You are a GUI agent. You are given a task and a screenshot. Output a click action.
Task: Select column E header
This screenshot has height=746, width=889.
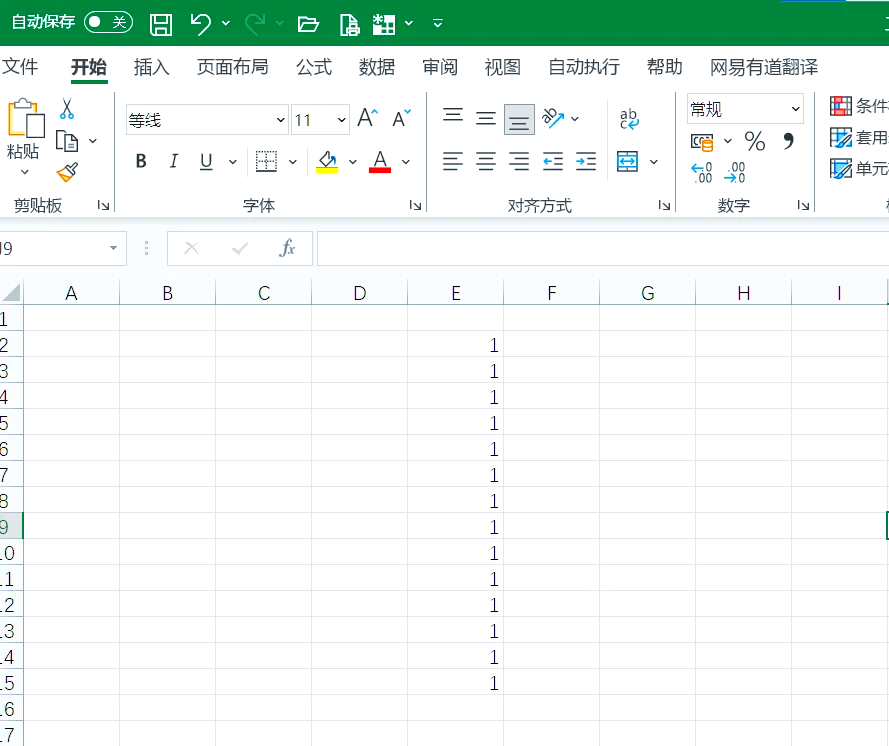click(455, 293)
